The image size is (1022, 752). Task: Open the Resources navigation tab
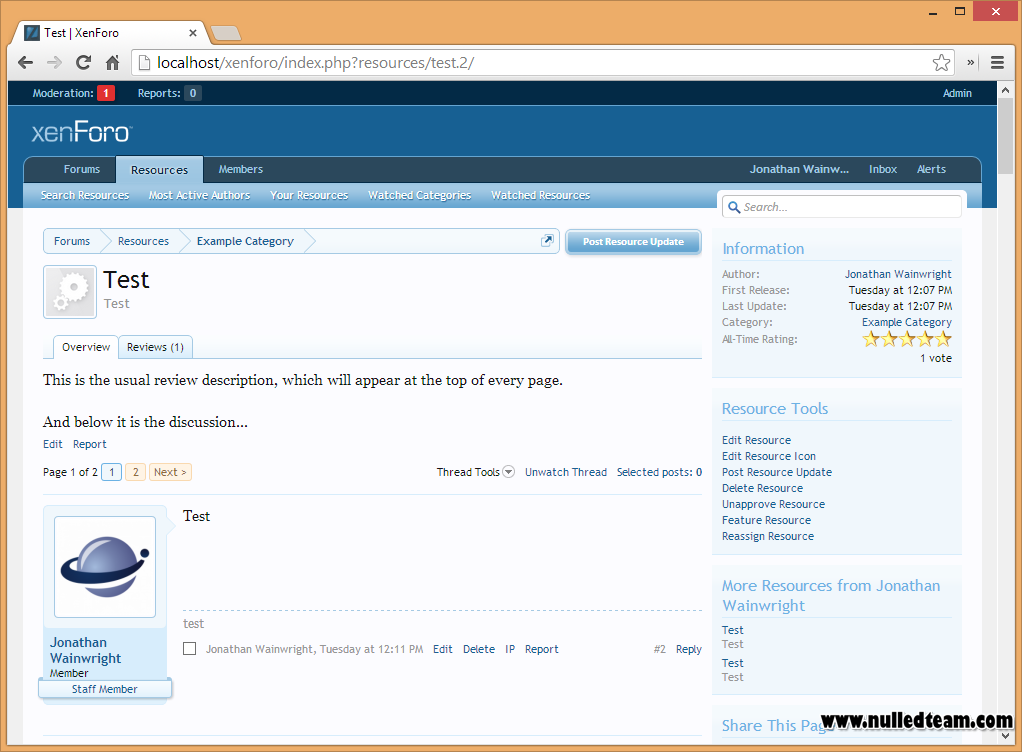(160, 169)
